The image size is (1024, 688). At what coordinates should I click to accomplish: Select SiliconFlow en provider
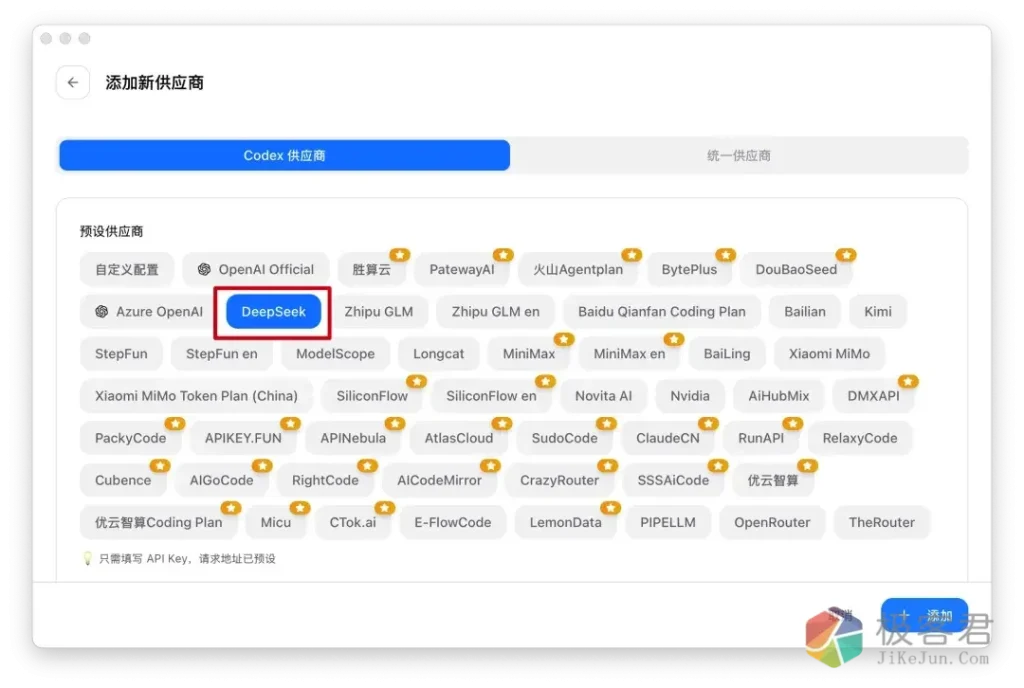[491, 396]
